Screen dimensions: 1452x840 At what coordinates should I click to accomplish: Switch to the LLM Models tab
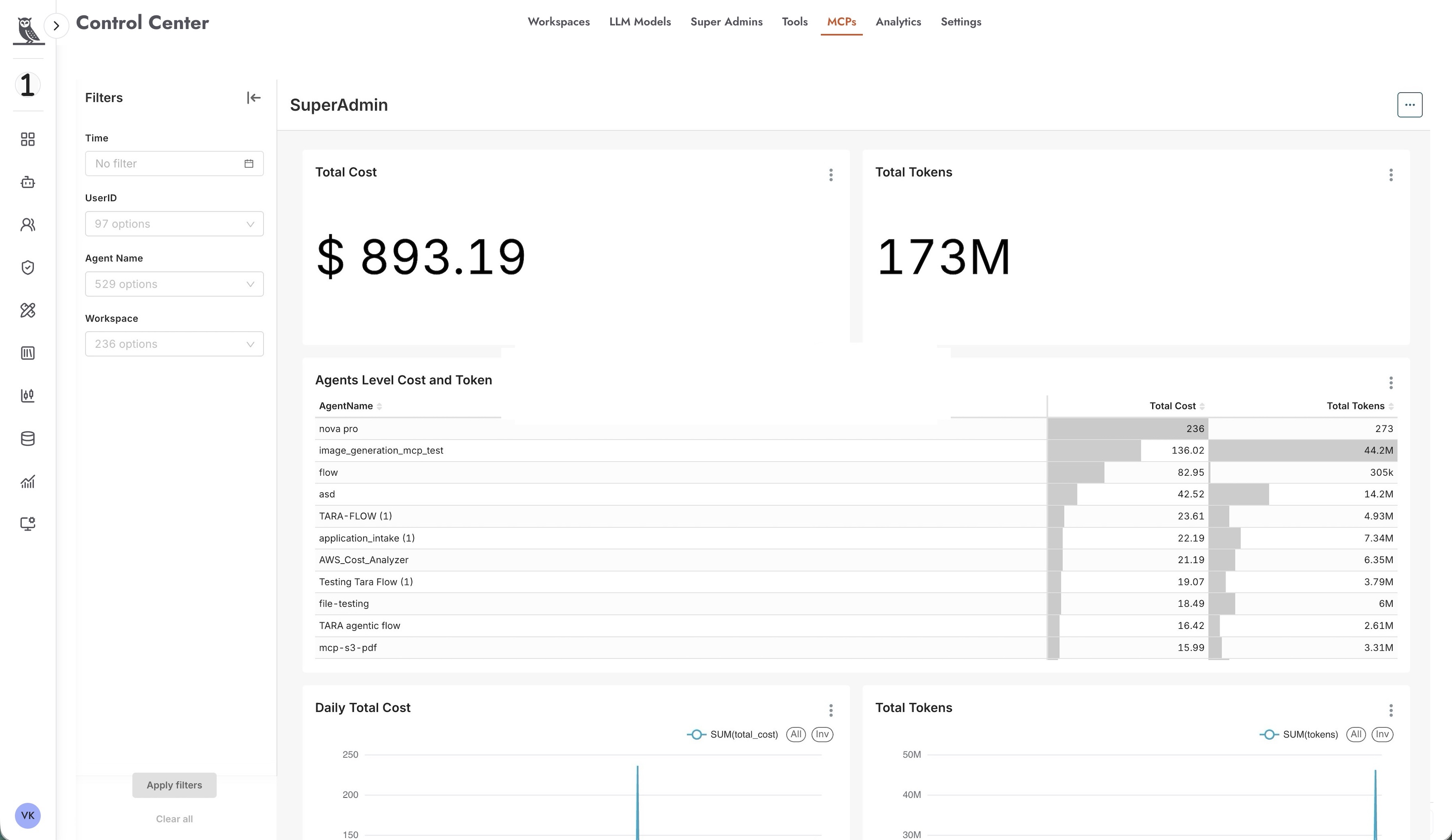640,22
